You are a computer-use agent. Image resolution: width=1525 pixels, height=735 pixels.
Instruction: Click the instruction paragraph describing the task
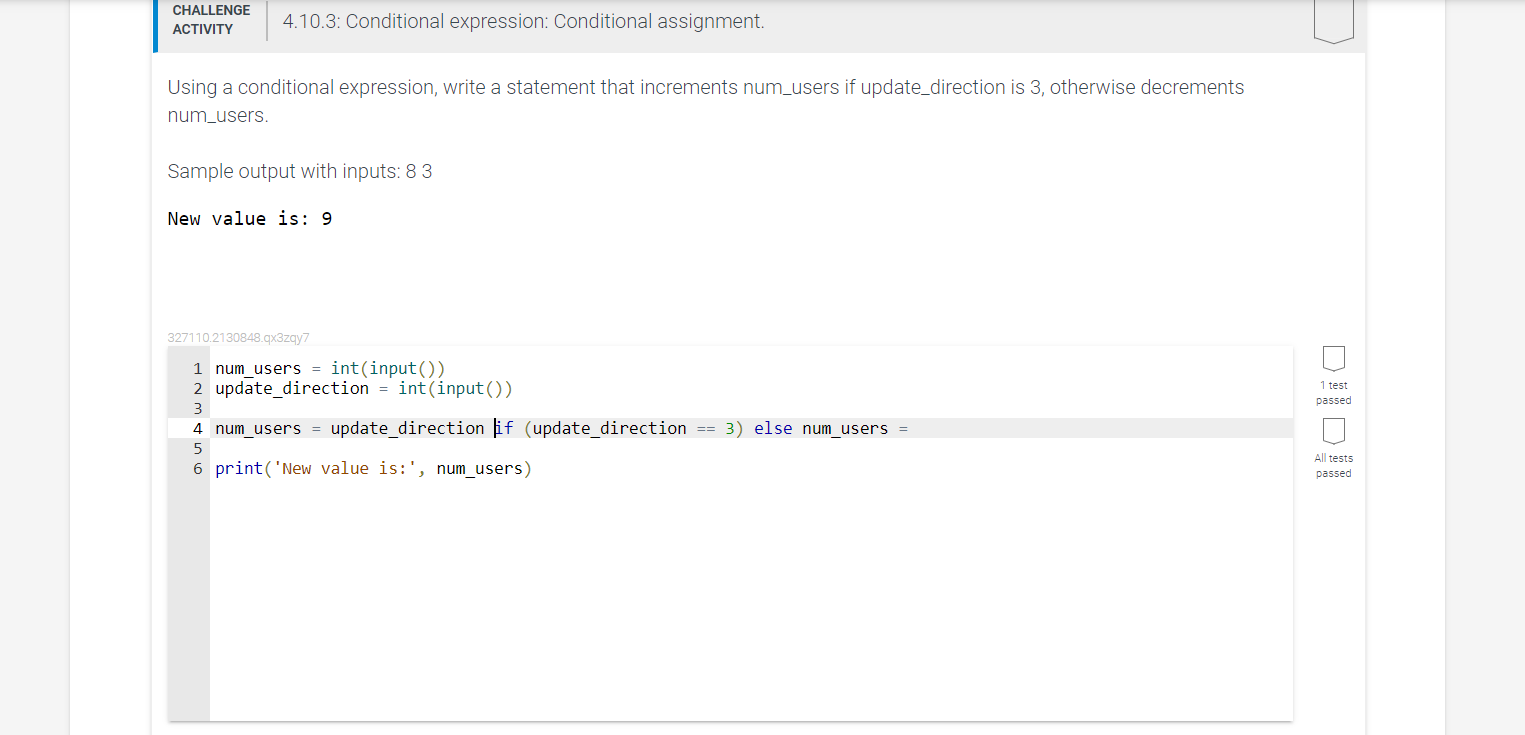(x=704, y=100)
